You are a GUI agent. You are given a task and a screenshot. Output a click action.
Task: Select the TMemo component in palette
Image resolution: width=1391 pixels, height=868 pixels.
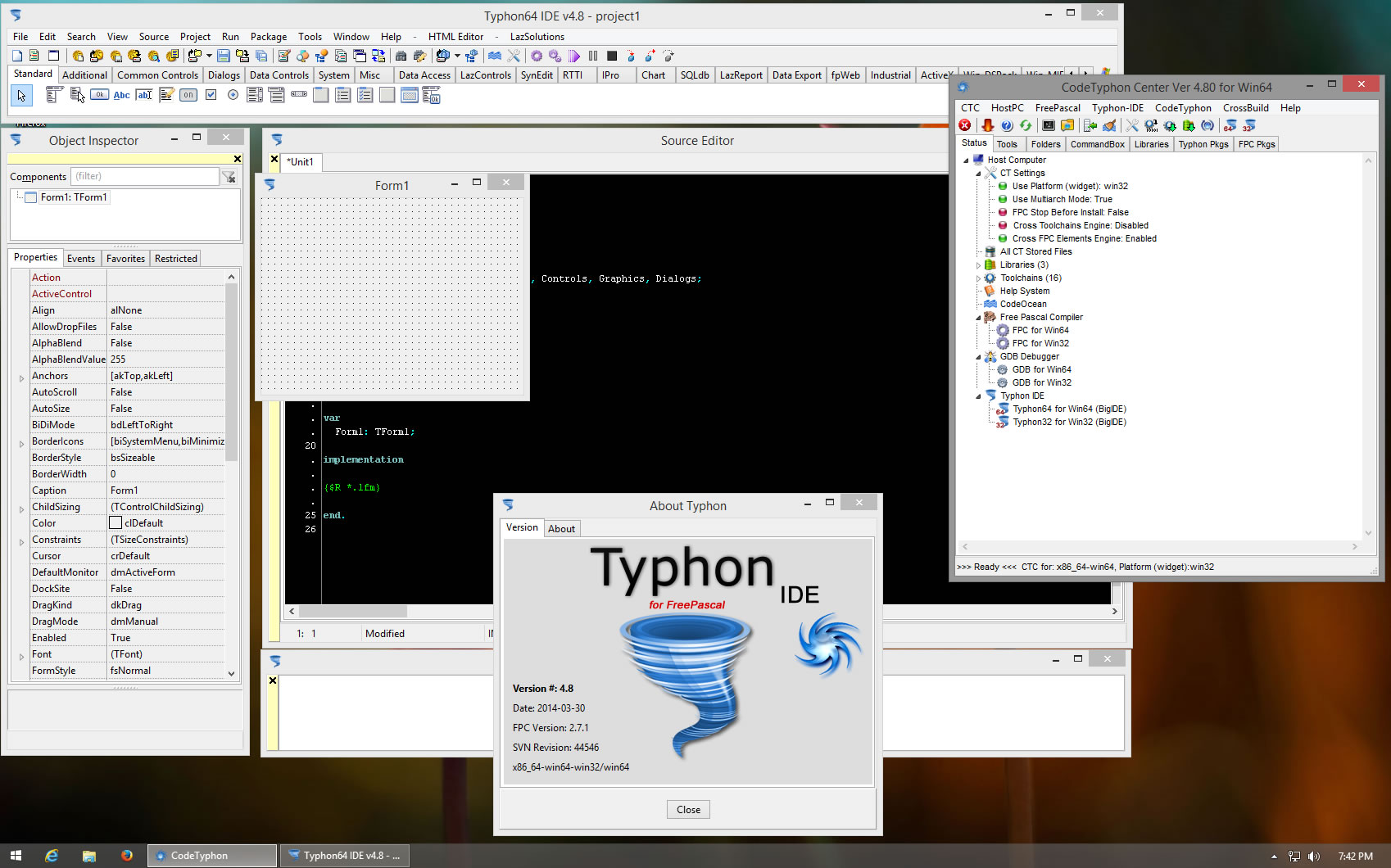click(166, 95)
